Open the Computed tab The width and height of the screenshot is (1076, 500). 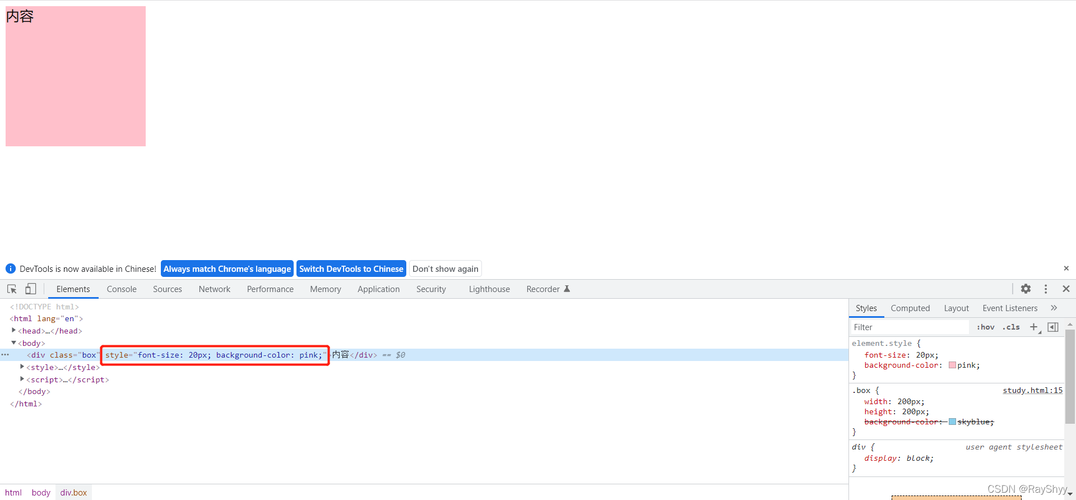tap(910, 308)
